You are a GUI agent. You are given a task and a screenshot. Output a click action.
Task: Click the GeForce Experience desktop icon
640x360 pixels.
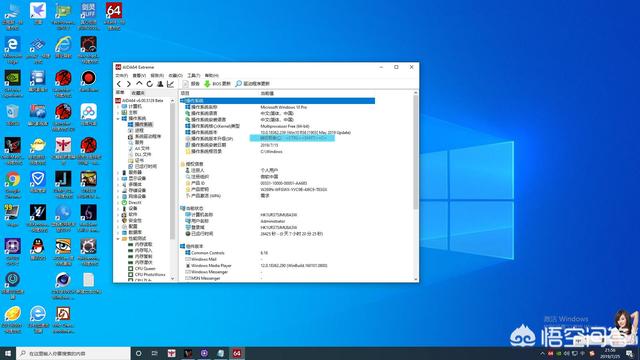pos(13,83)
